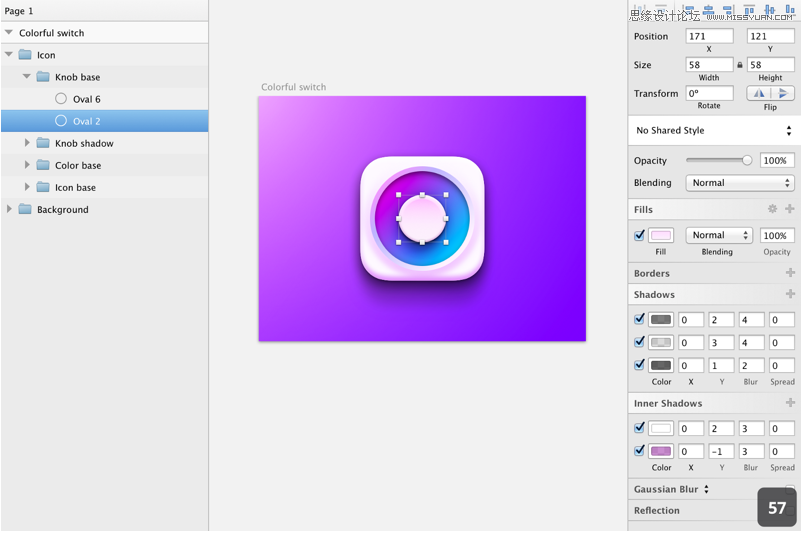Click the Height field
This screenshot has width=803, height=534.
click(770, 65)
